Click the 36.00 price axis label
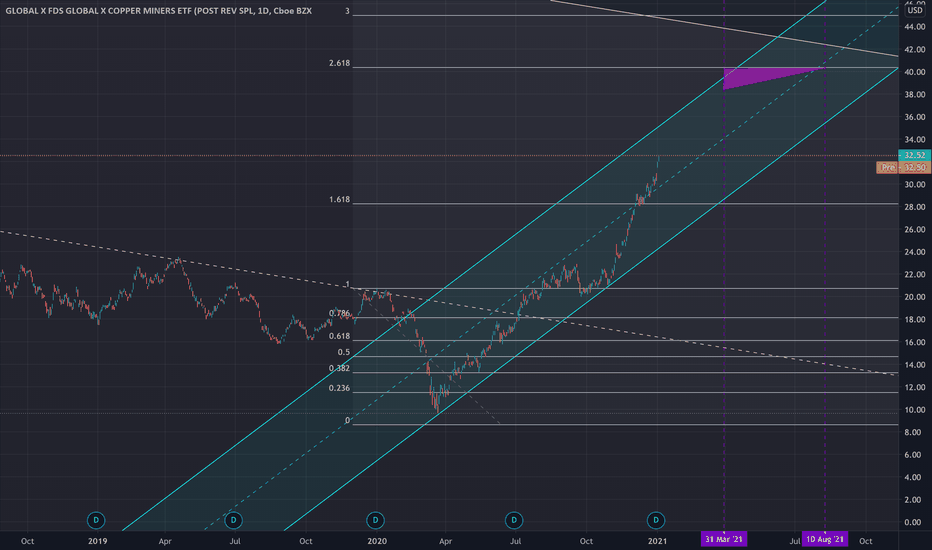This screenshot has width=932, height=550. coord(915,117)
